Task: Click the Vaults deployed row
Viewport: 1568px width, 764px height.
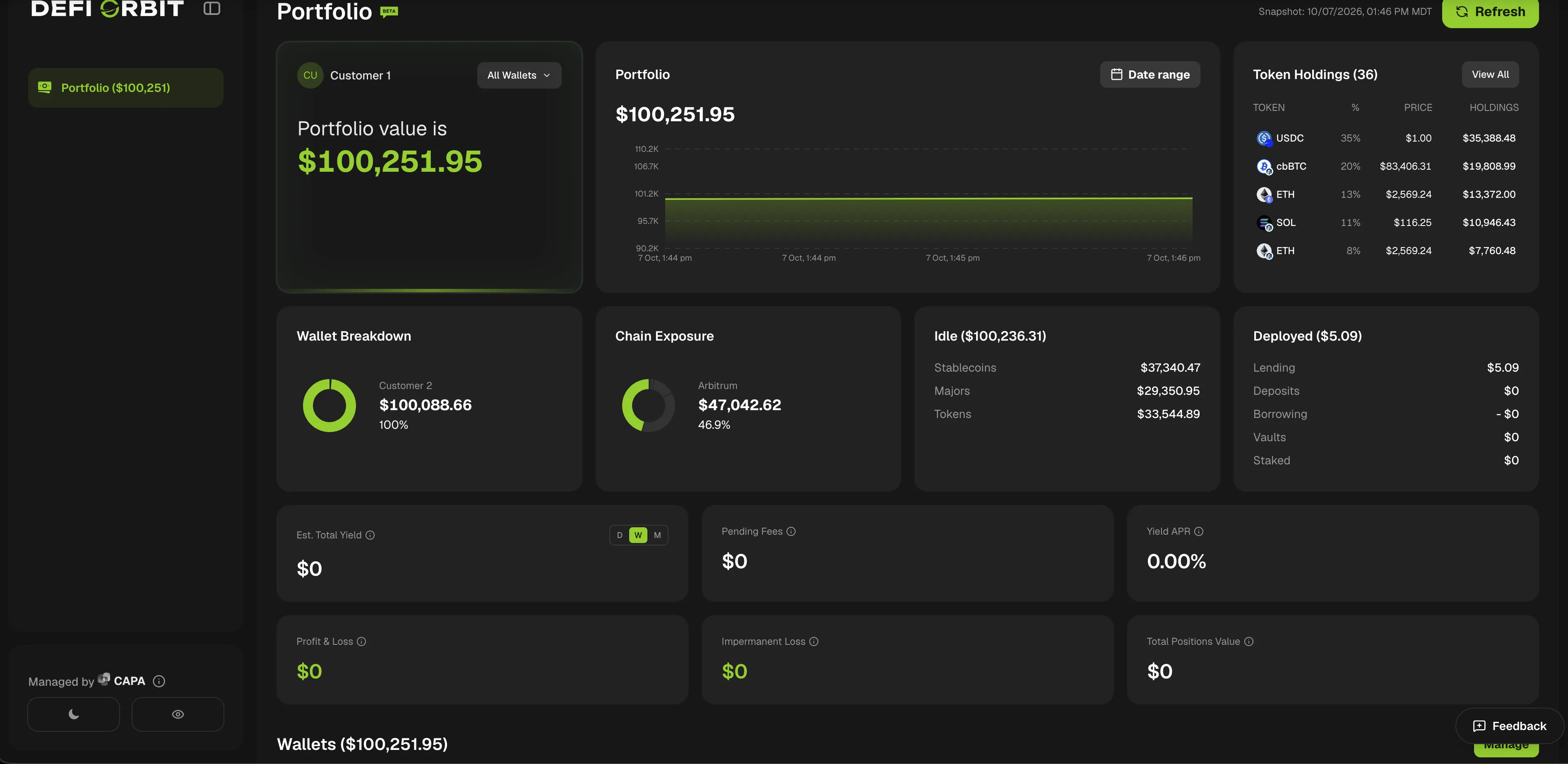Action: point(1386,437)
